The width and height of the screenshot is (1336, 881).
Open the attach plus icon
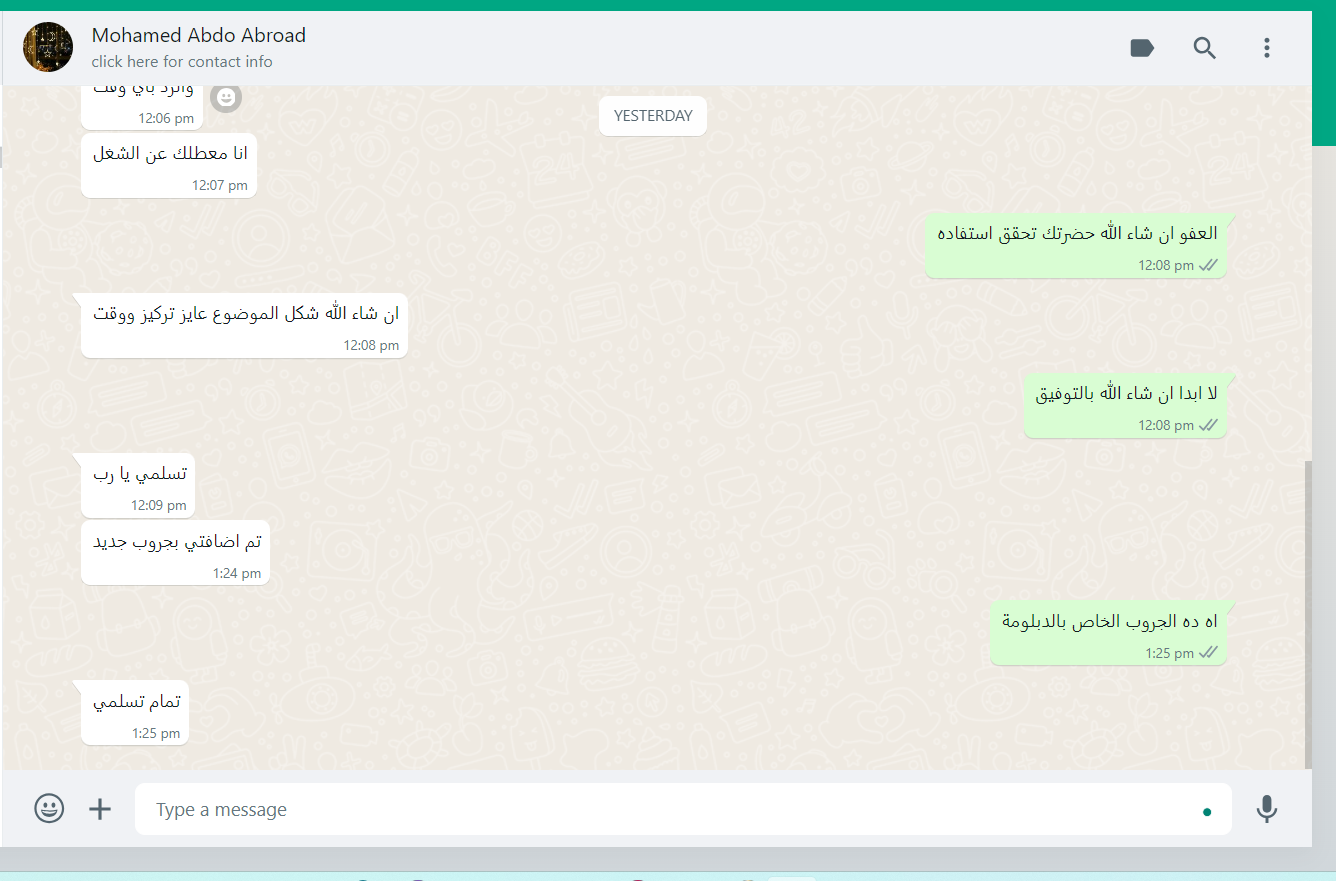pyautogui.click(x=100, y=809)
